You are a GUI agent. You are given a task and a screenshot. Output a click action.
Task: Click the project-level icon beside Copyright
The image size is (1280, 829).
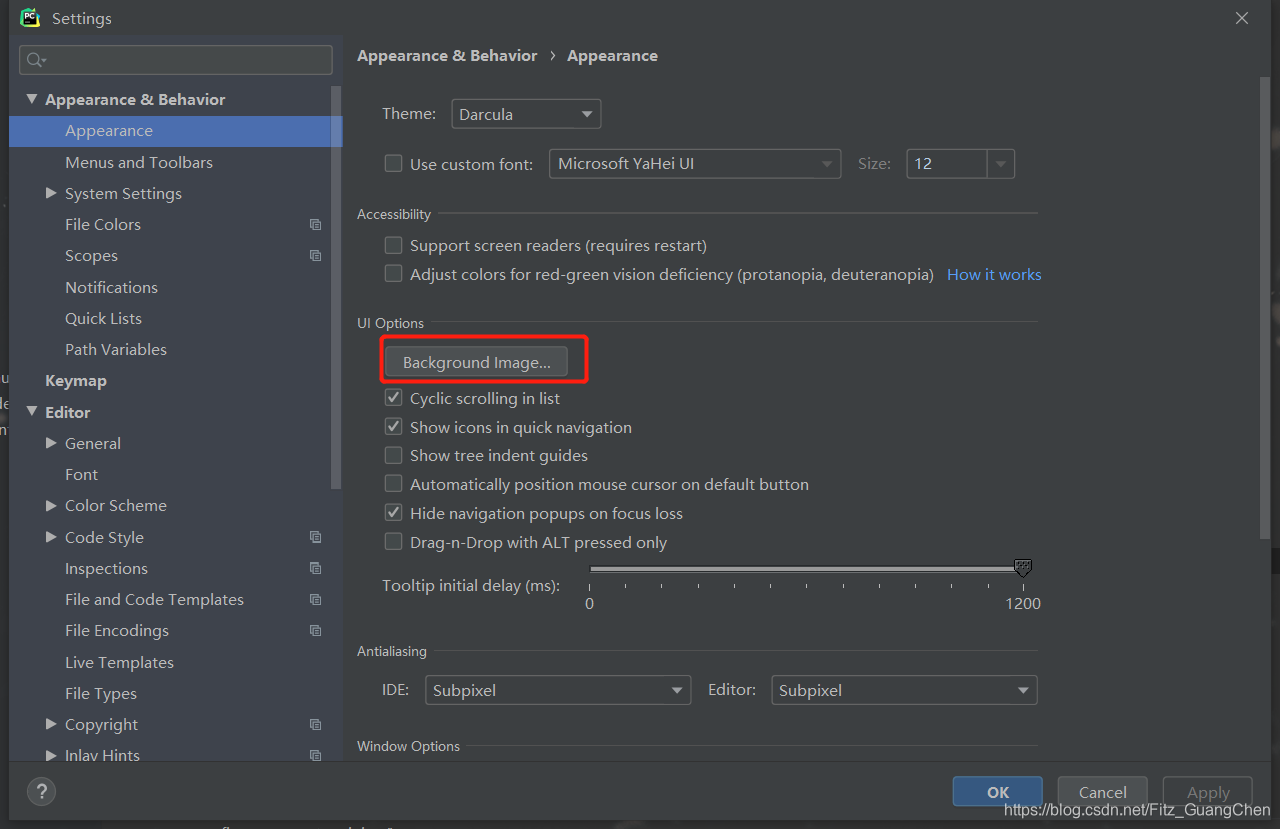(x=315, y=725)
